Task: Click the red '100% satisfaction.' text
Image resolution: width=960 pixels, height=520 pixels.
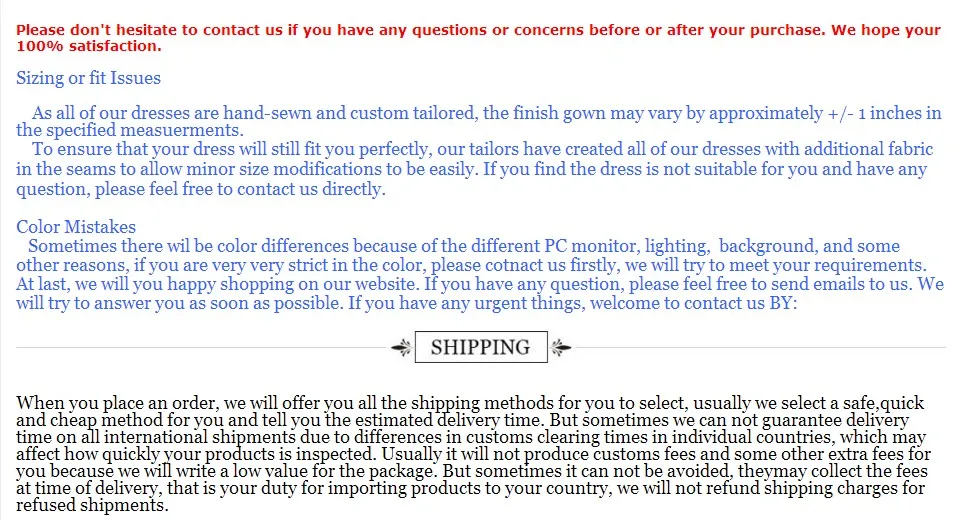Action: tap(89, 47)
